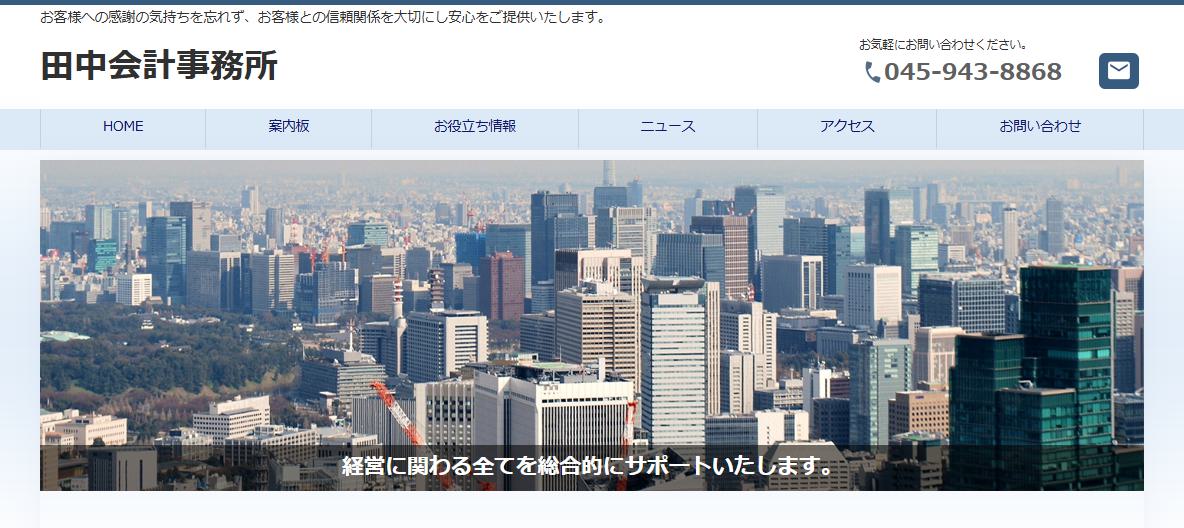
Task: Click the mail envelope contact icon
Action: pyautogui.click(x=1118, y=71)
